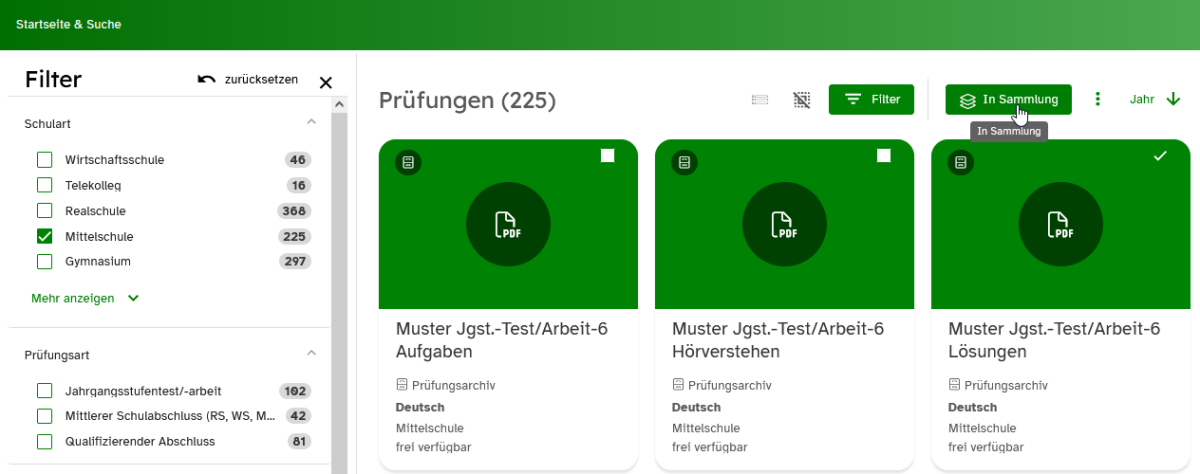Click the archive badge icon on Lösungen card

tap(959, 162)
